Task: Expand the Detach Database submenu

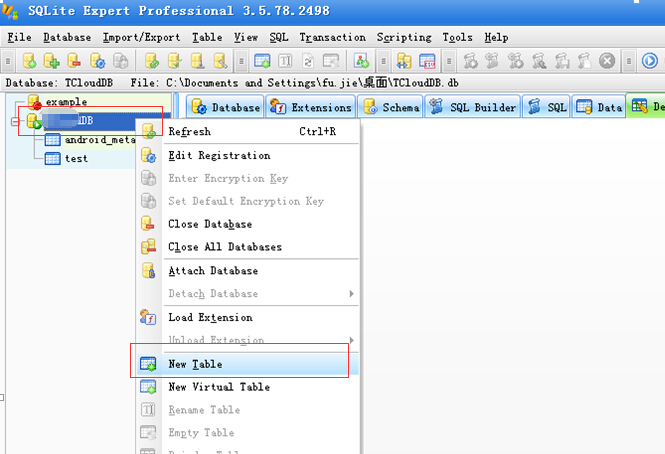Action: pos(249,294)
